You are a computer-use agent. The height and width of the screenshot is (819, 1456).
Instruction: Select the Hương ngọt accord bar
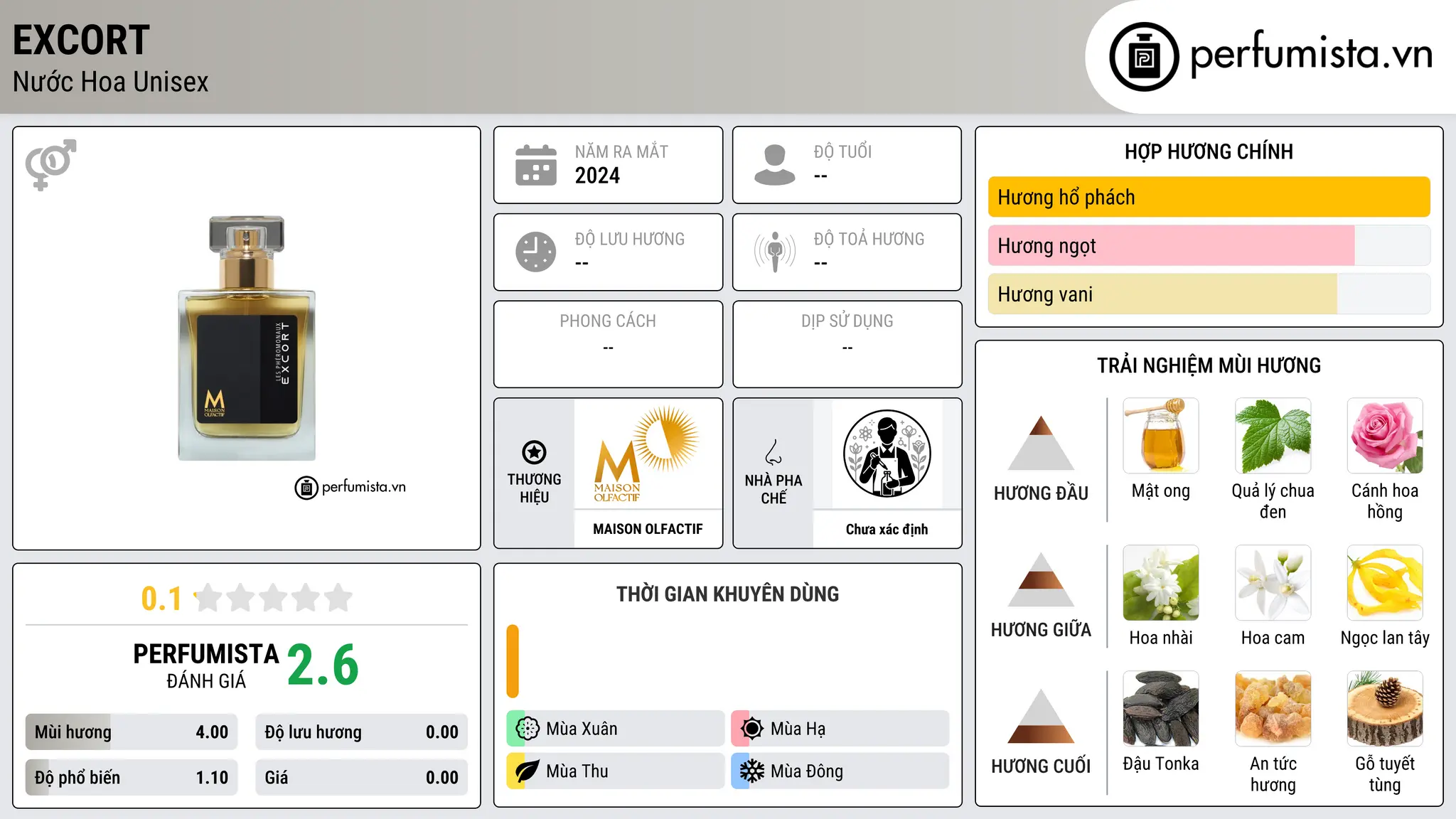pyautogui.click(x=1209, y=245)
